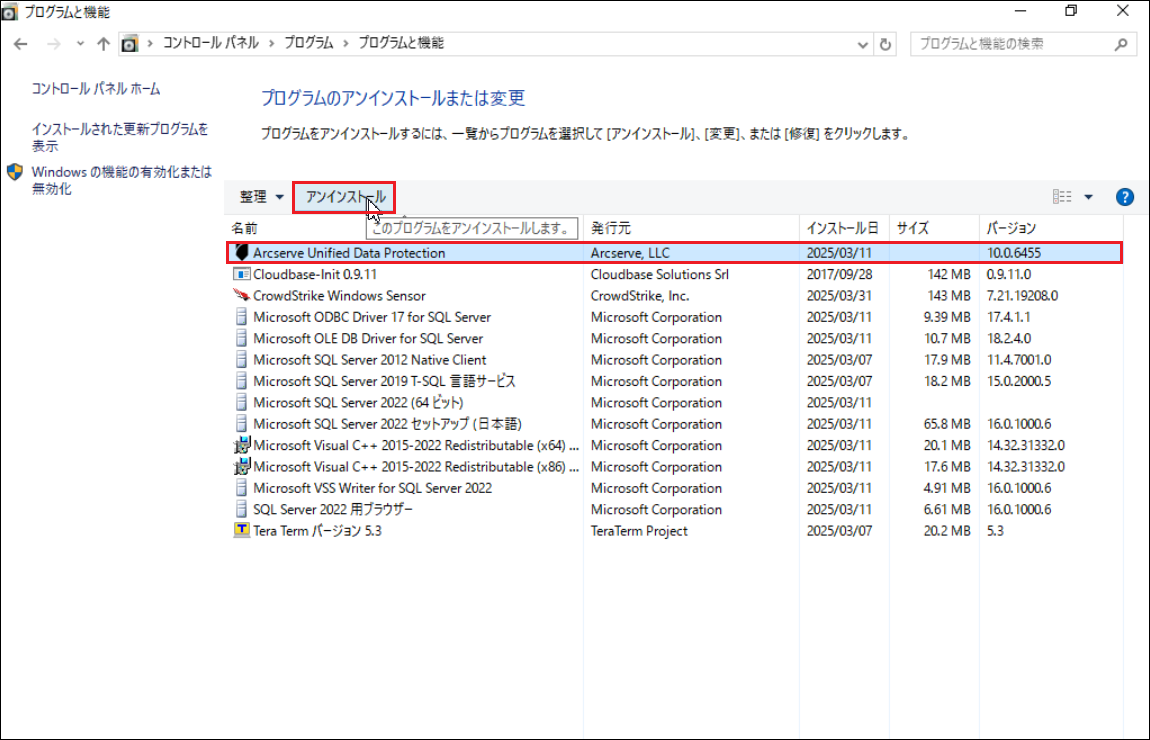Click CrowdStrike Windows Sensor falcon icon

(x=241, y=295)
